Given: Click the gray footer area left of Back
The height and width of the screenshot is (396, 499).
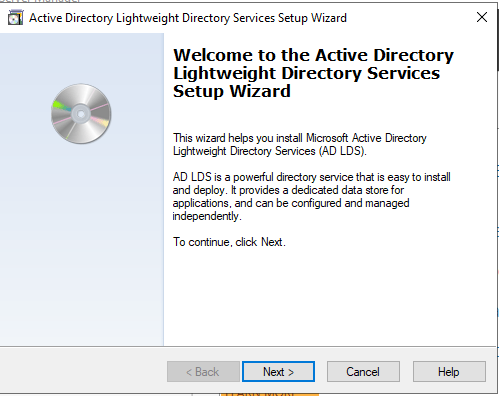Looking at the screenshot, I should [x=83, y=371].
